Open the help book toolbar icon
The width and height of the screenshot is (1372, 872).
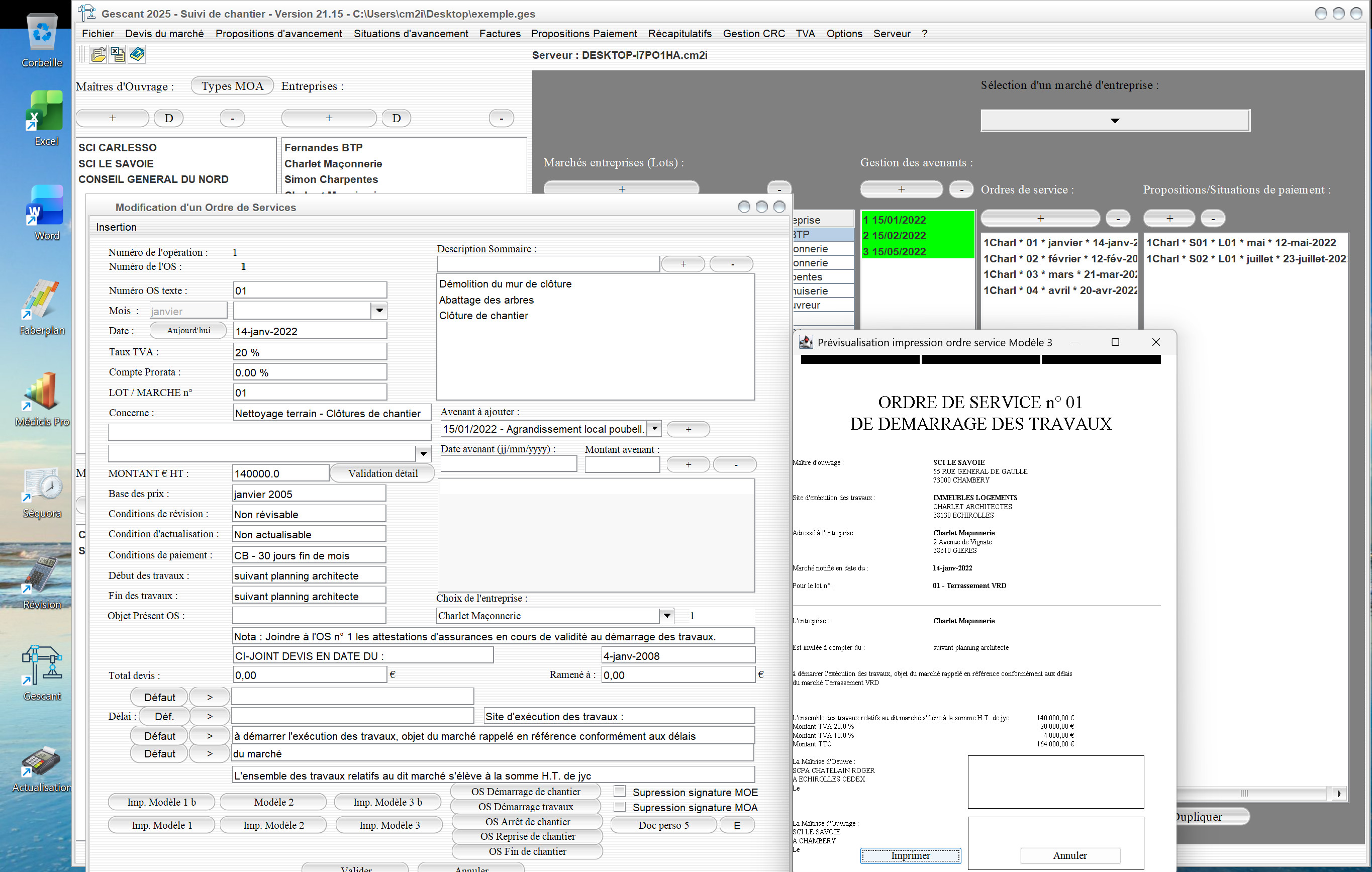pos(137,54)
